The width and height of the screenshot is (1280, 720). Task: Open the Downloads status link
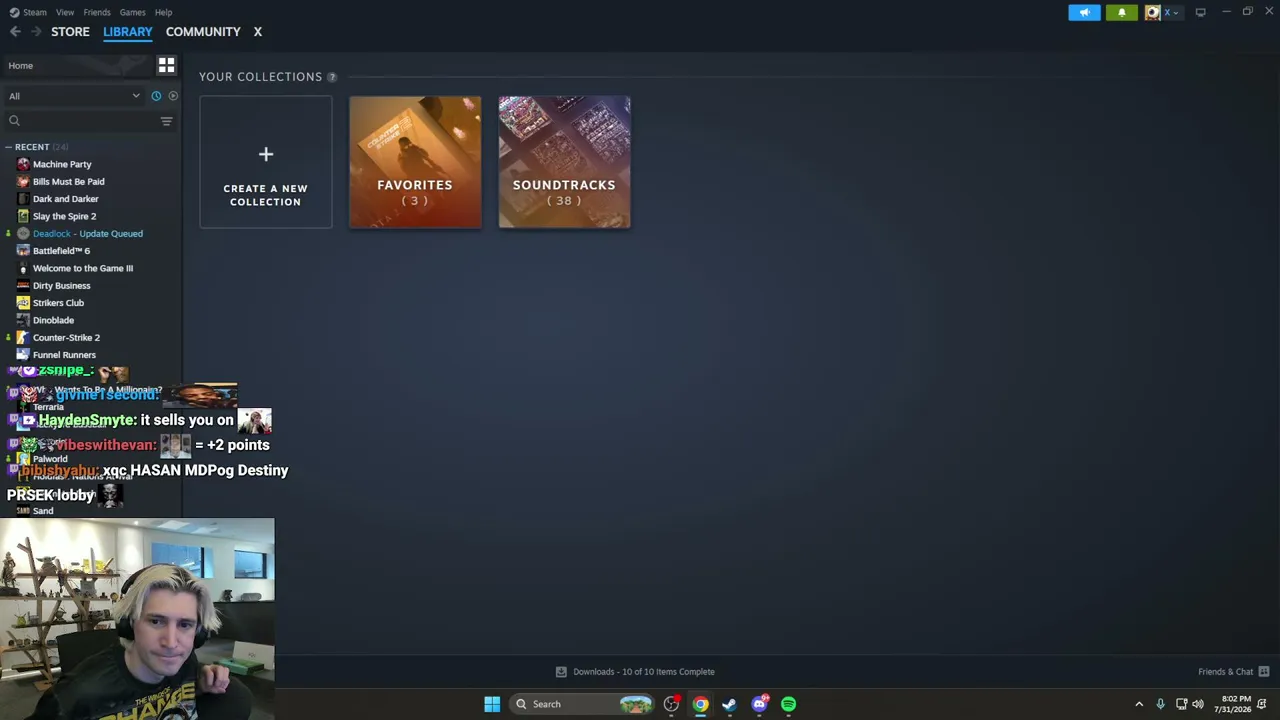(x=635, y=672)
